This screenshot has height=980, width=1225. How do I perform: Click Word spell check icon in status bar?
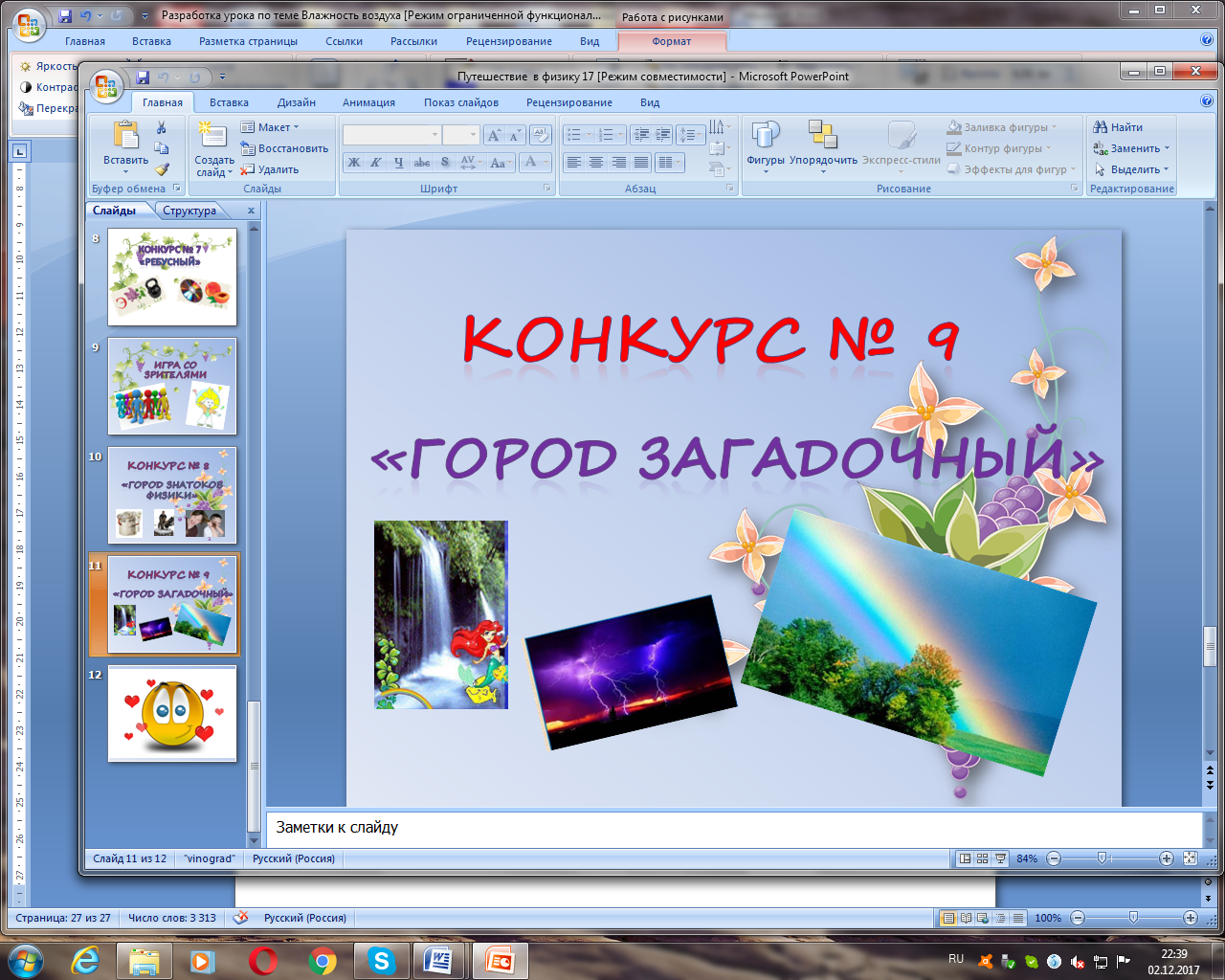(x=240, y=918)
